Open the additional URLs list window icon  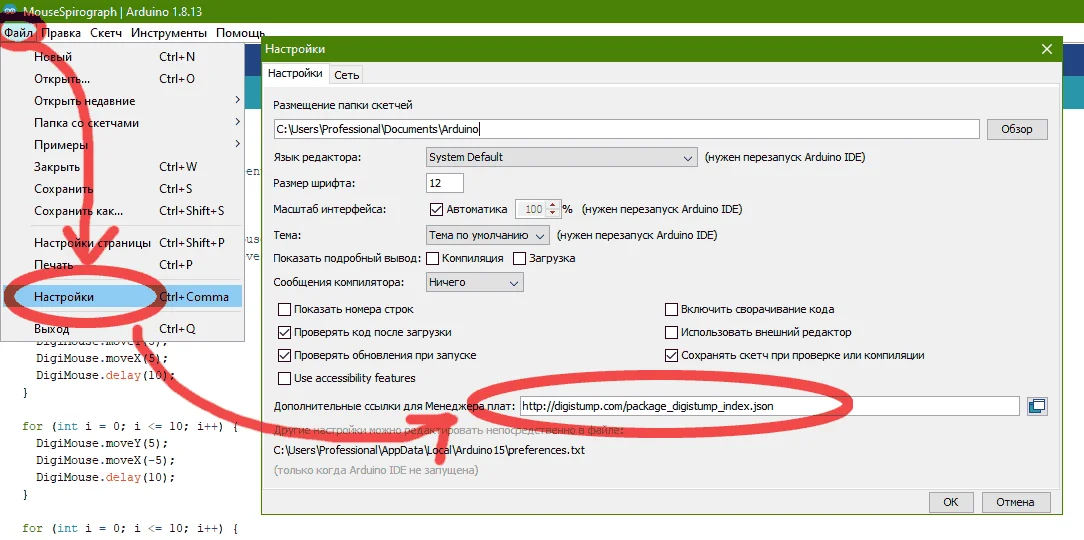point(1038,406)
